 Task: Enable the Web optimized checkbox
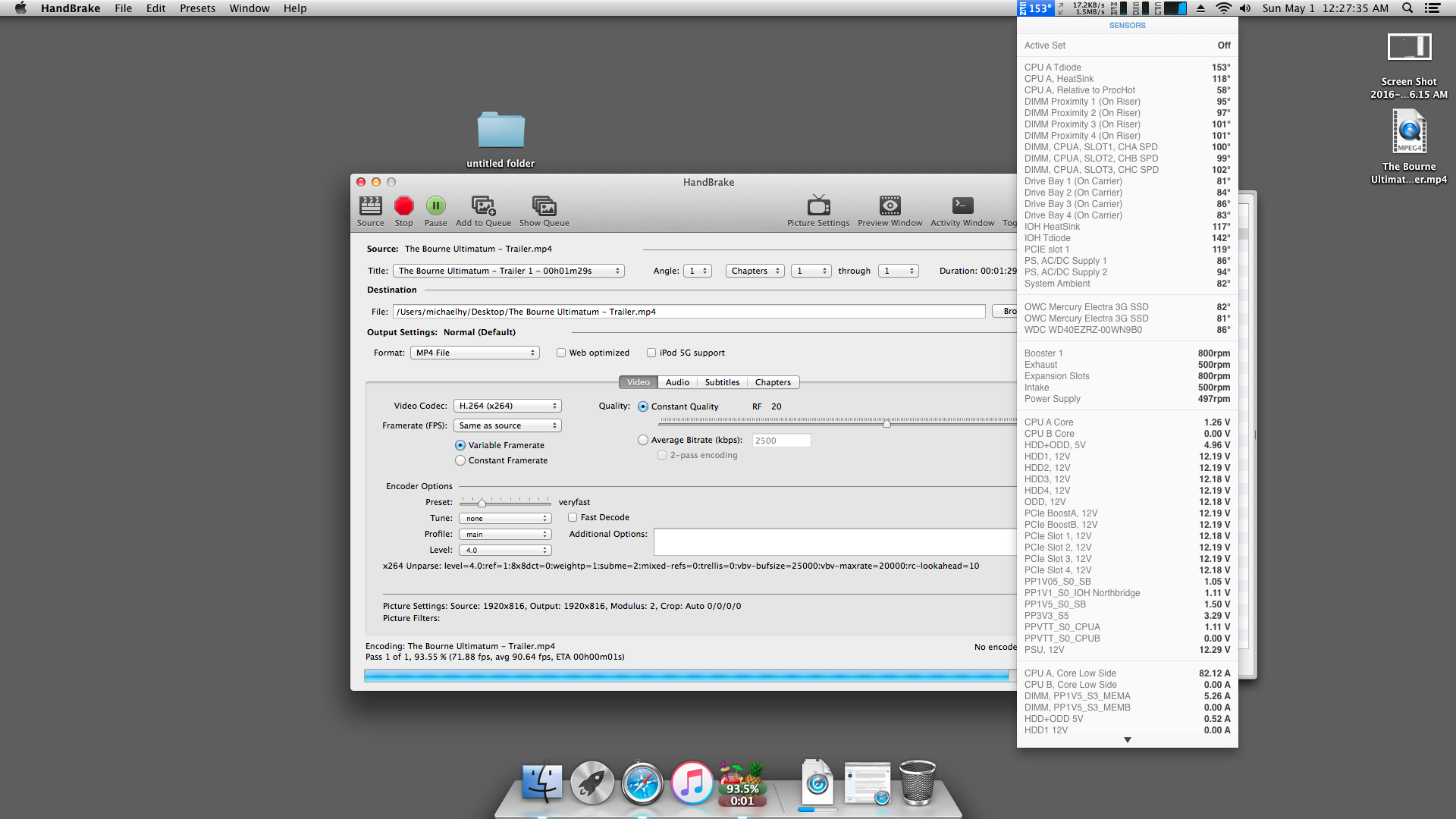pyautogui.click(x=561, y=353)
